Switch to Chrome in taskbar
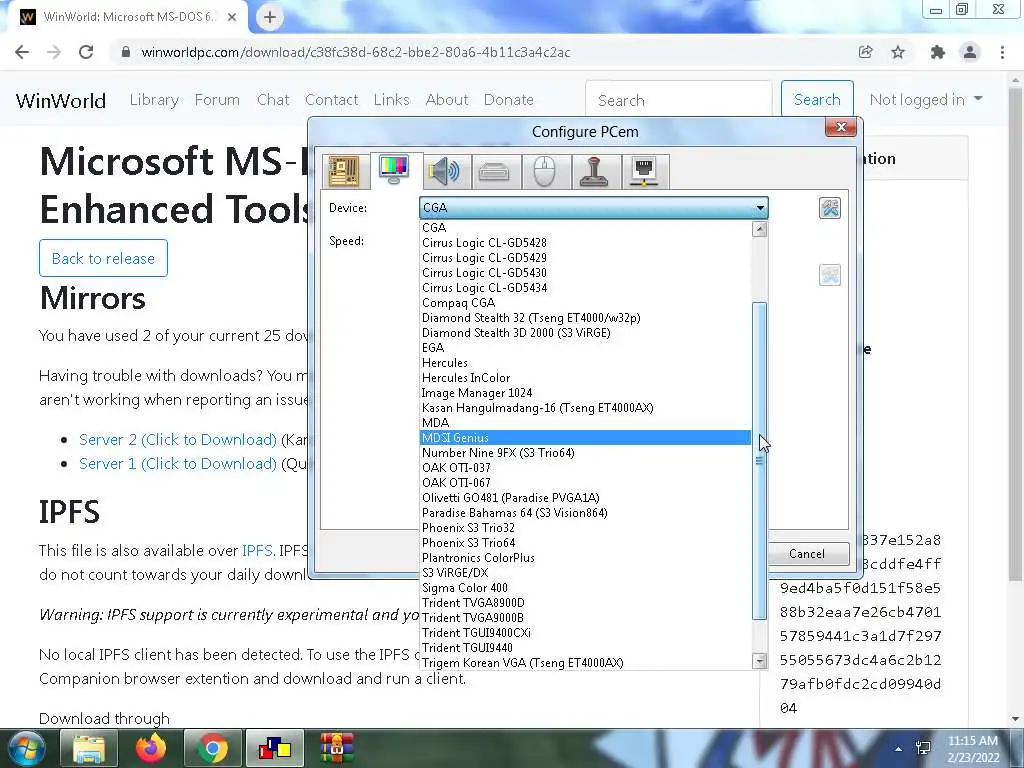The width and height of the screenshot is (1024, 768). click(213, 748)
